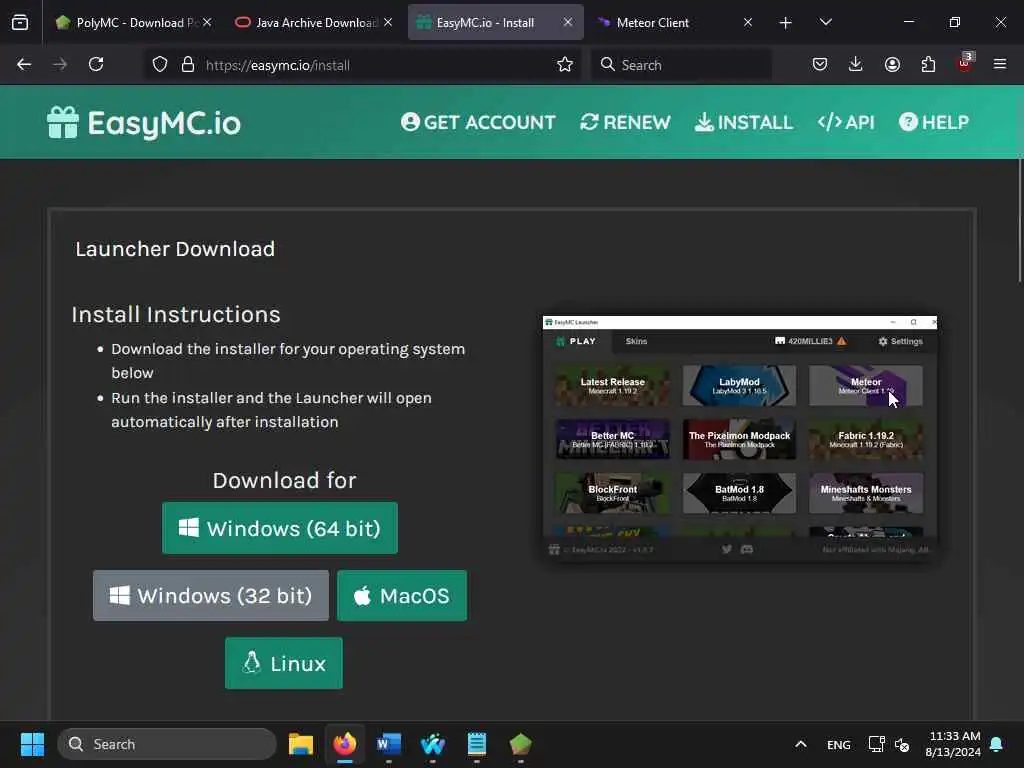Screen dimensions: 1024x768
Task: Click the EasyMC launcher preview image
Action: click(740, 438)
